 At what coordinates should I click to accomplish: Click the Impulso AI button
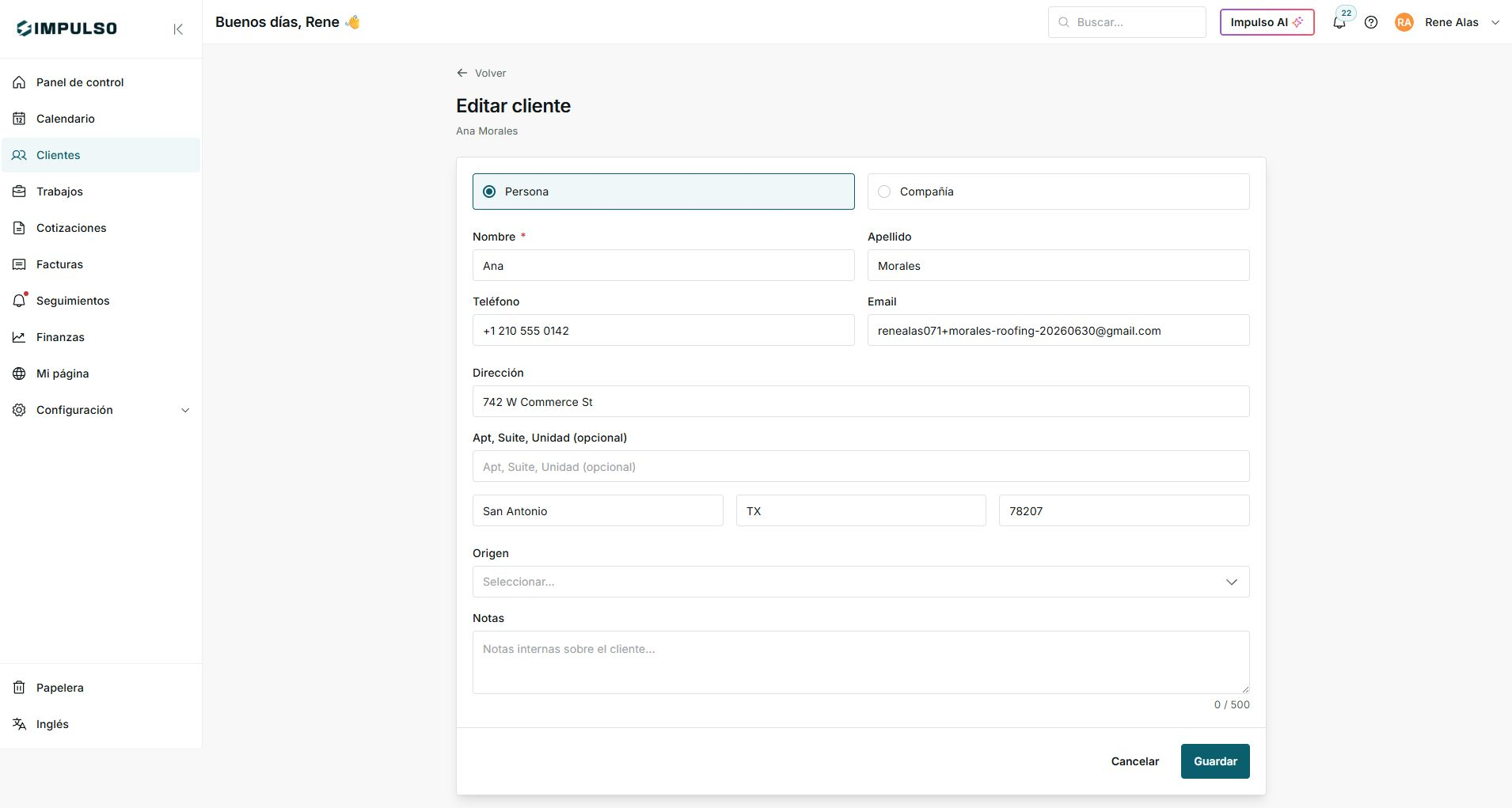(x=1267, y=22)
